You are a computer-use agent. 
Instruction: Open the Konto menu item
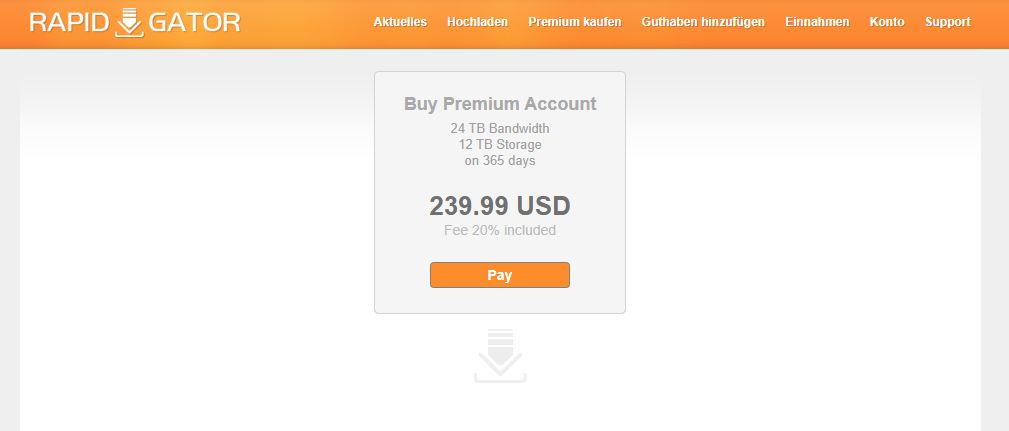pos(887,22)
